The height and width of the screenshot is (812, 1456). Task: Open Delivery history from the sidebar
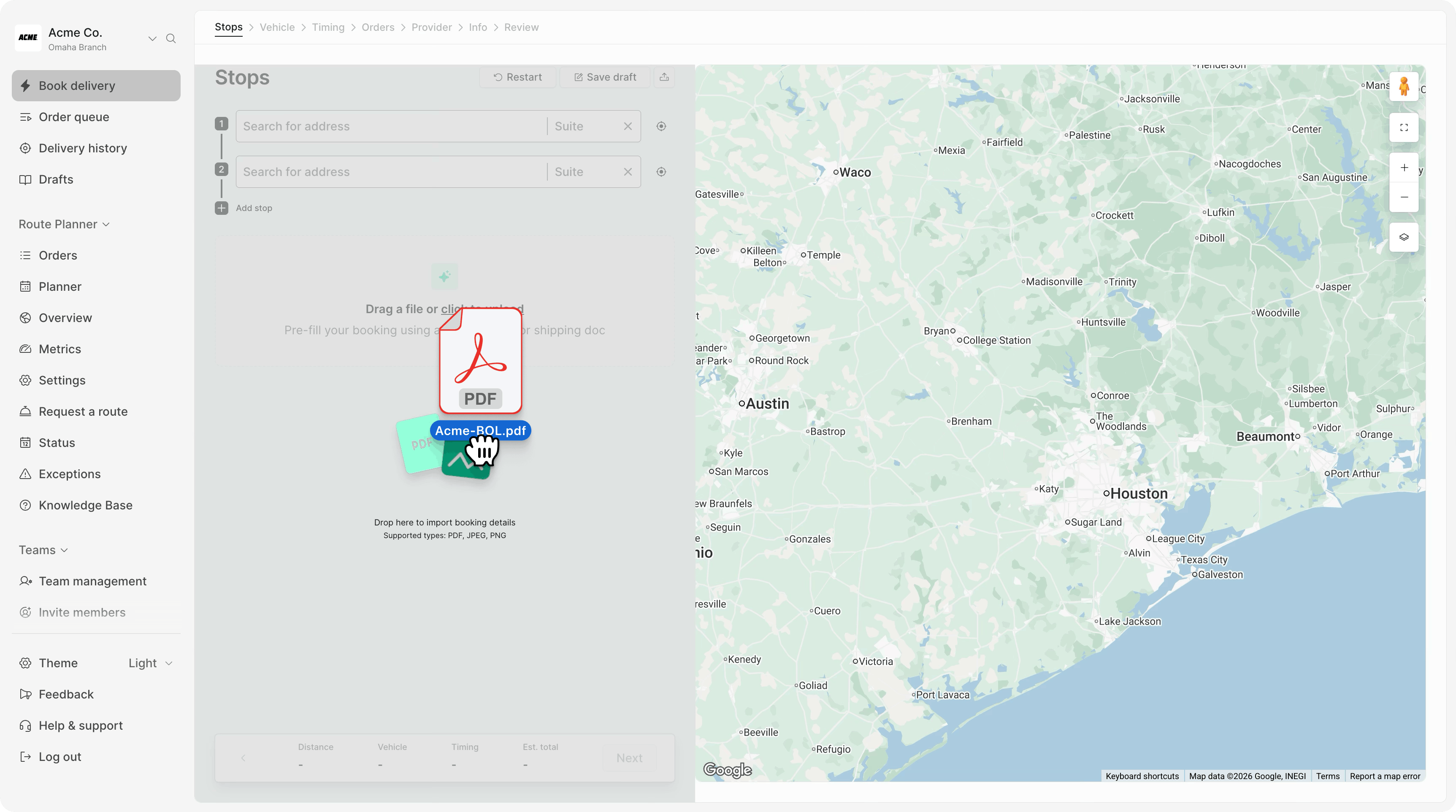(x=83, y=147)
